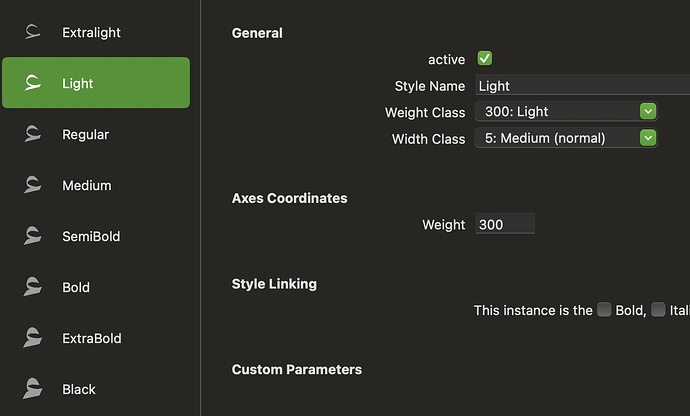Select the Extralight instance icon
The width and height of the screenshot is (690, 416).
click(x=33, y=32)
